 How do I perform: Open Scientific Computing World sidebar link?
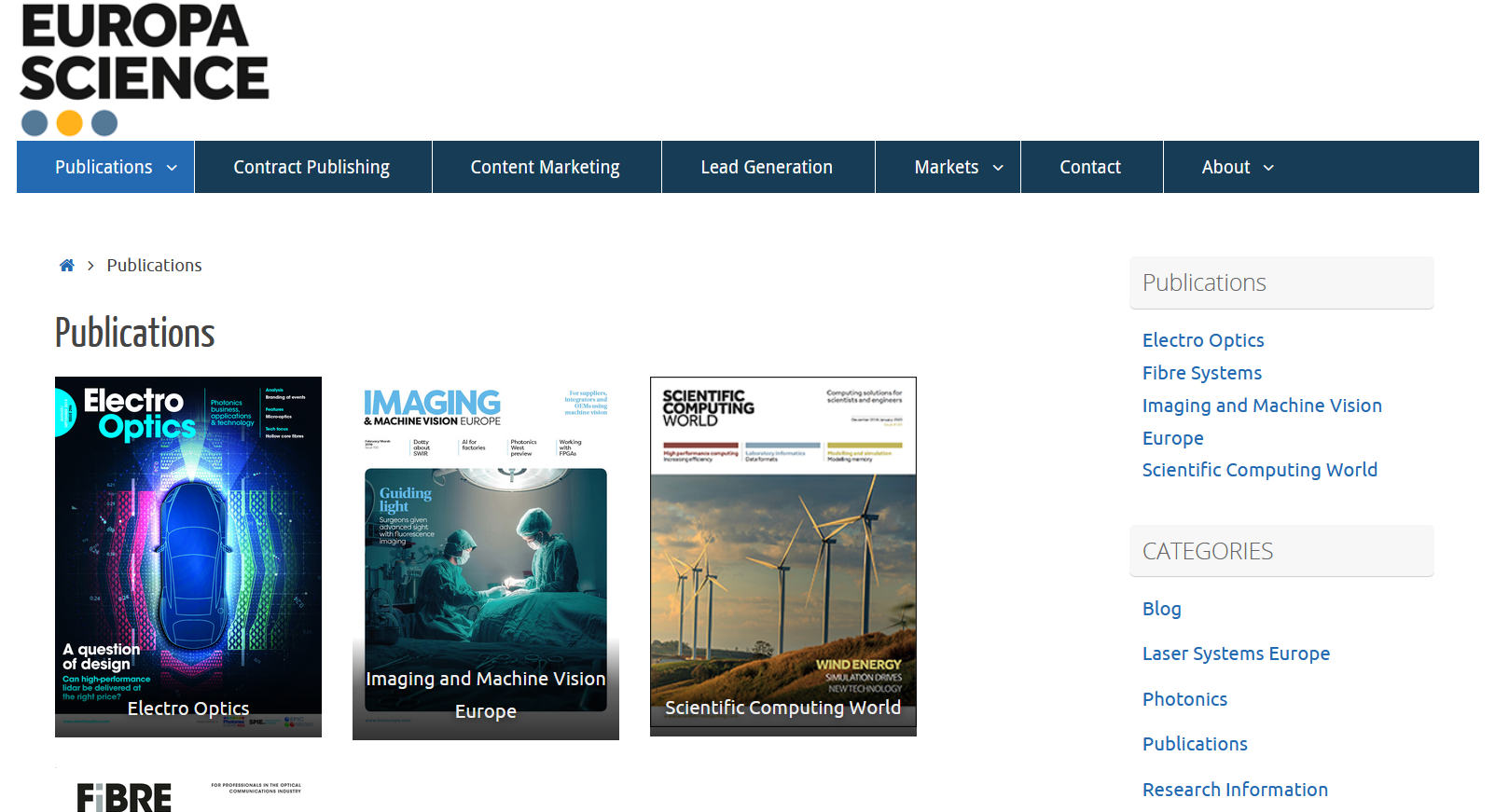coord(1259,470)
